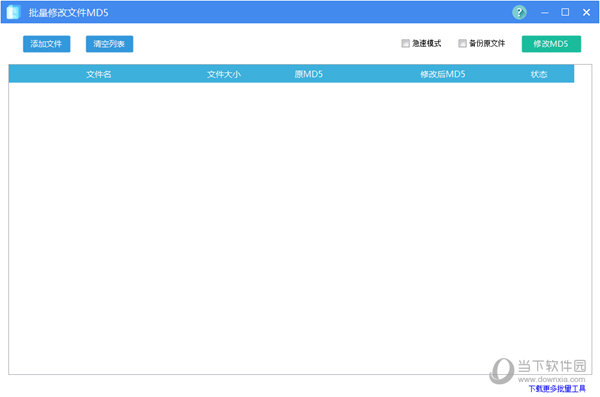
Task: Tick the 备份原文件 checkbox
Action: pyautogui.click(x=462, y=44)
